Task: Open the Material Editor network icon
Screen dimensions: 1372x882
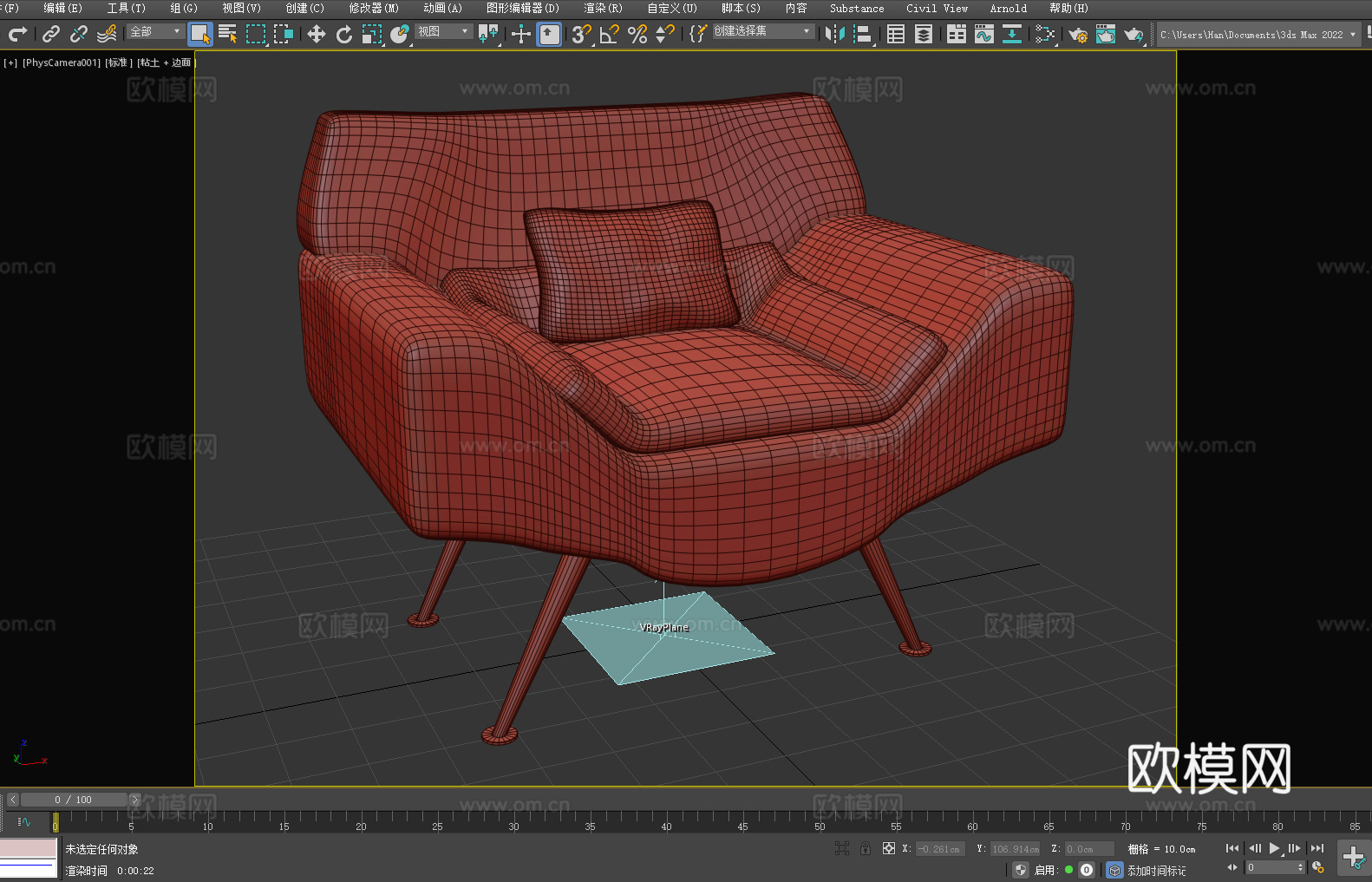Action: 1045,35
